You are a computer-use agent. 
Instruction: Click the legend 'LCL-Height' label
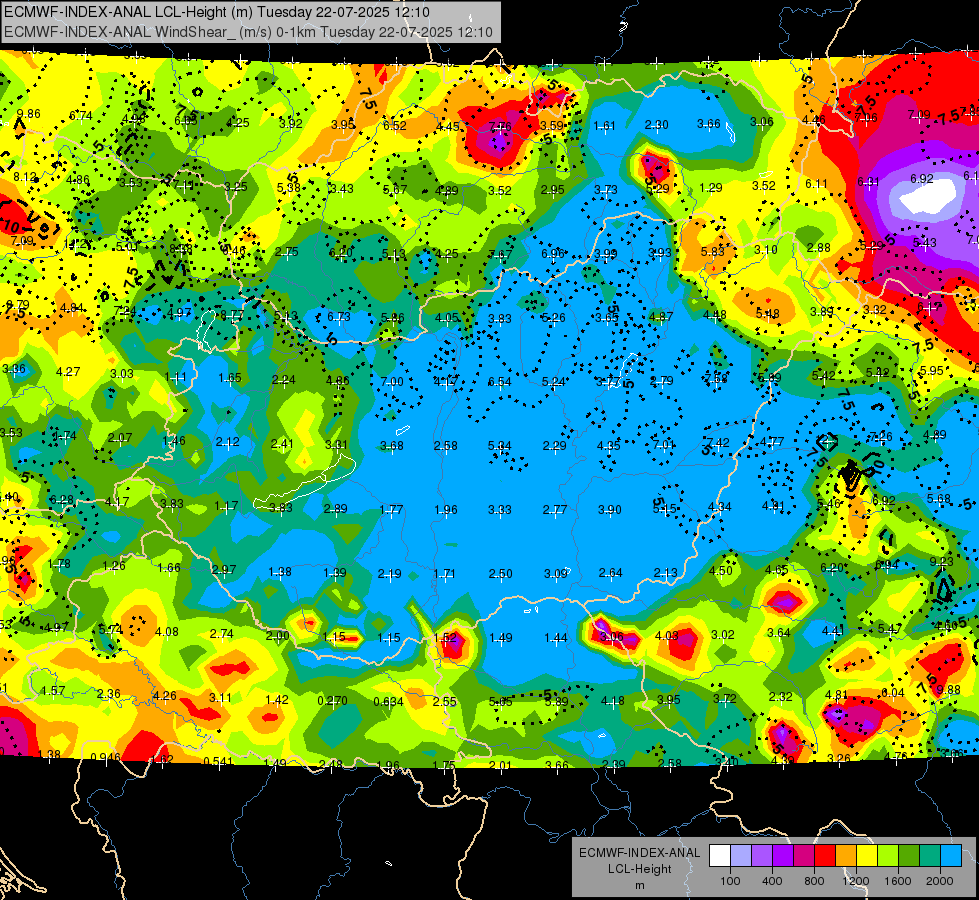point(639,869)
